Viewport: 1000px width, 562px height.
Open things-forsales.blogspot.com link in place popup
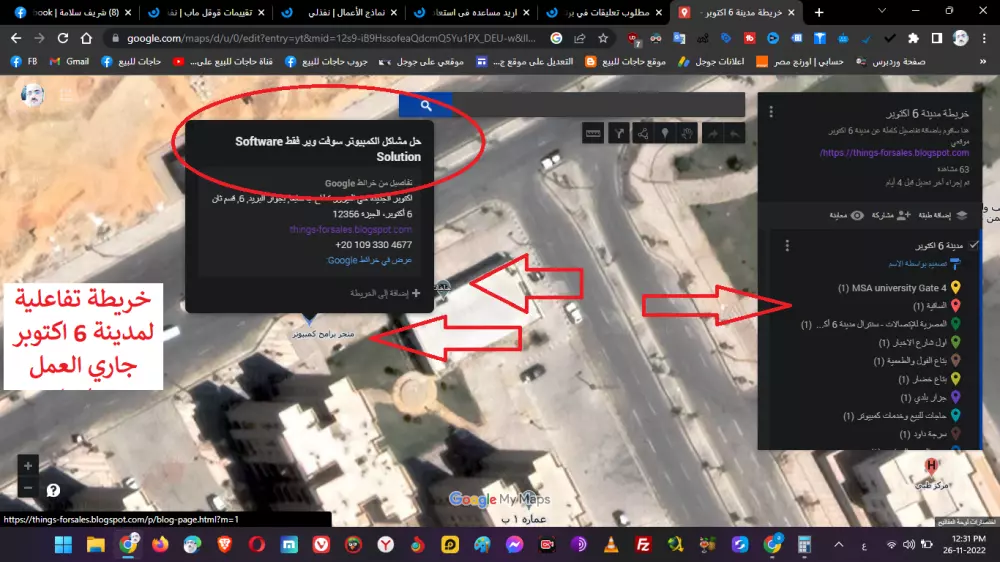click(350, 229)
